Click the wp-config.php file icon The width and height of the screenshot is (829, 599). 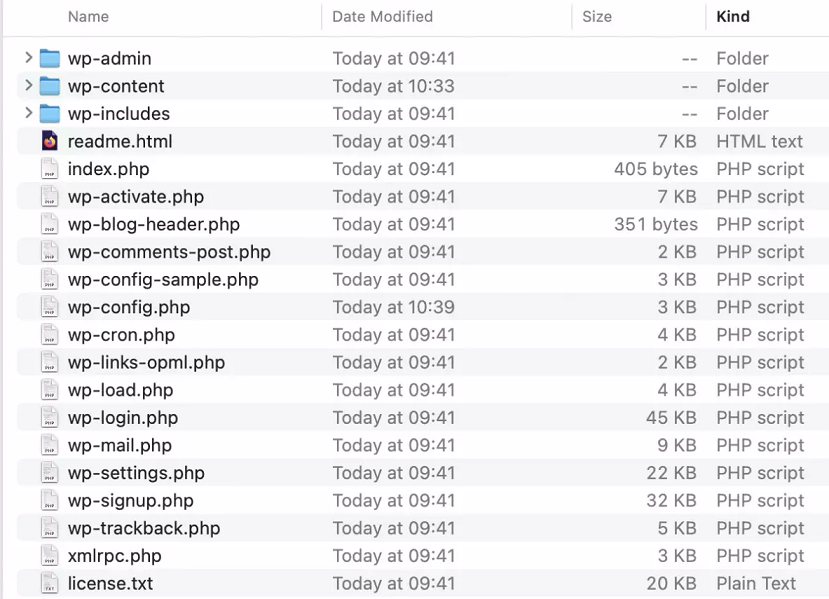[x=50, y=307]
